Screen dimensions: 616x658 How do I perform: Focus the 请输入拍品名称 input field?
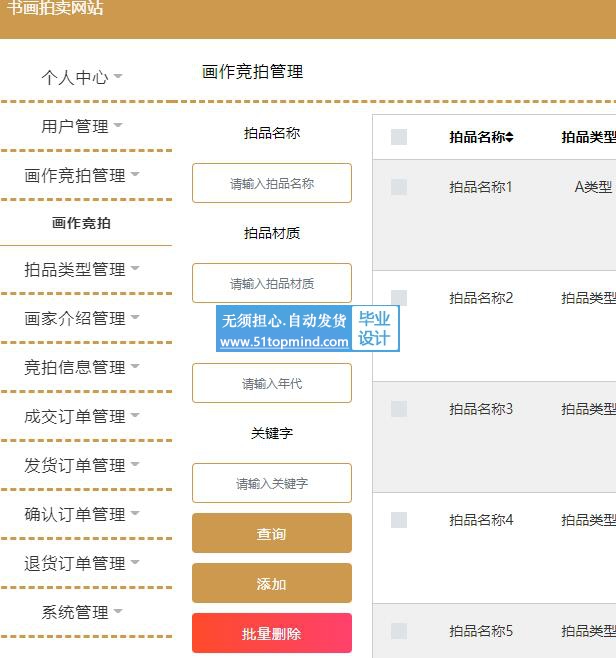[272, 183]
